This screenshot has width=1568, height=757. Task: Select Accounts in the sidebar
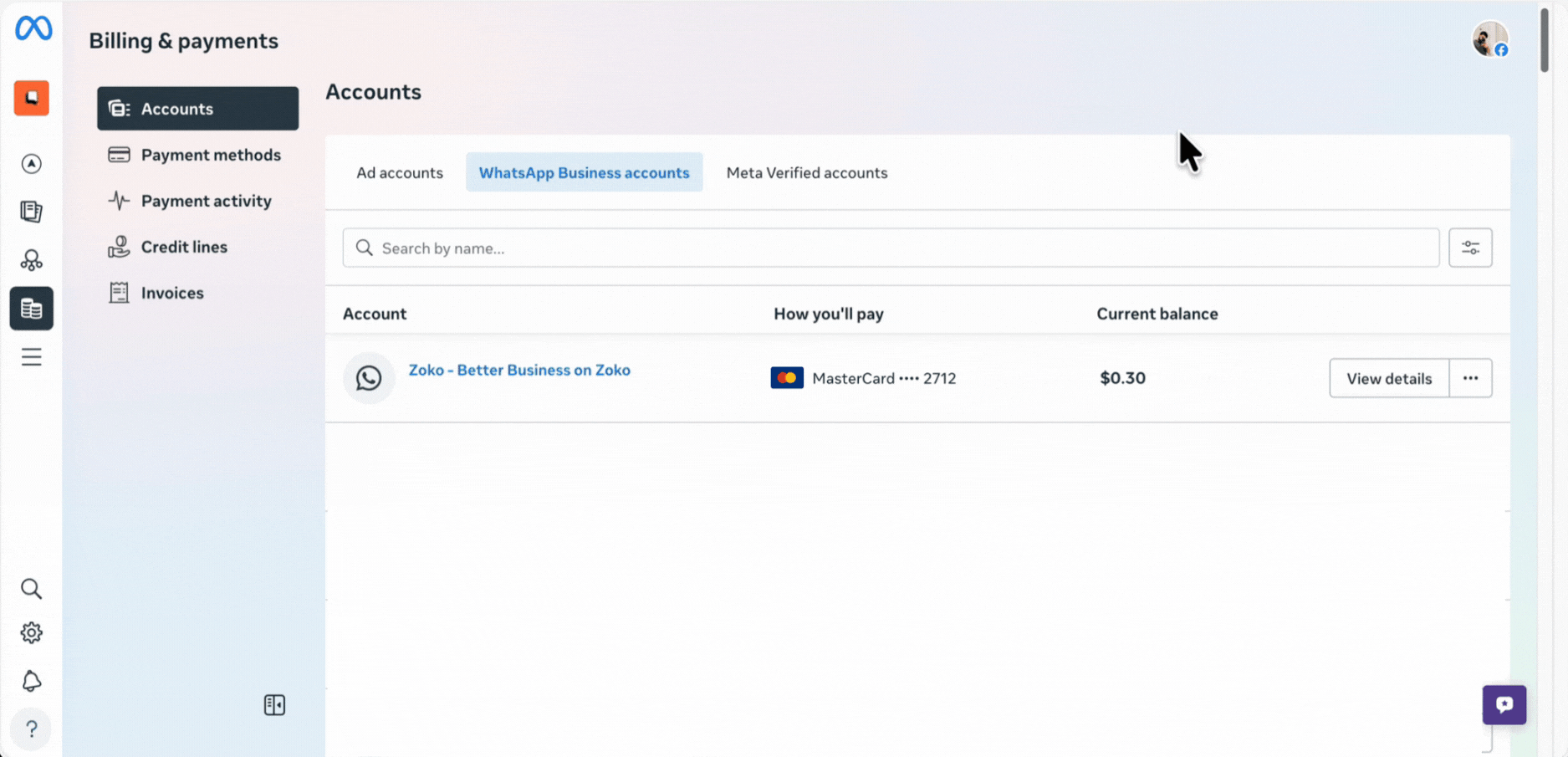(x=197, y=109)
